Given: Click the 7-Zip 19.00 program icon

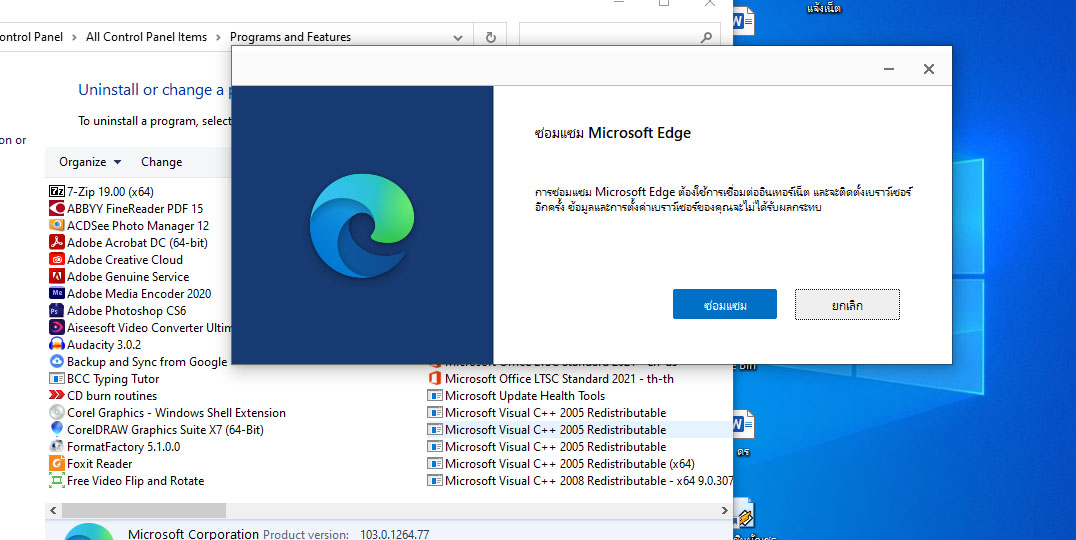Looking at the screenshot, I should pyautogui.click(x=57, y=191).
